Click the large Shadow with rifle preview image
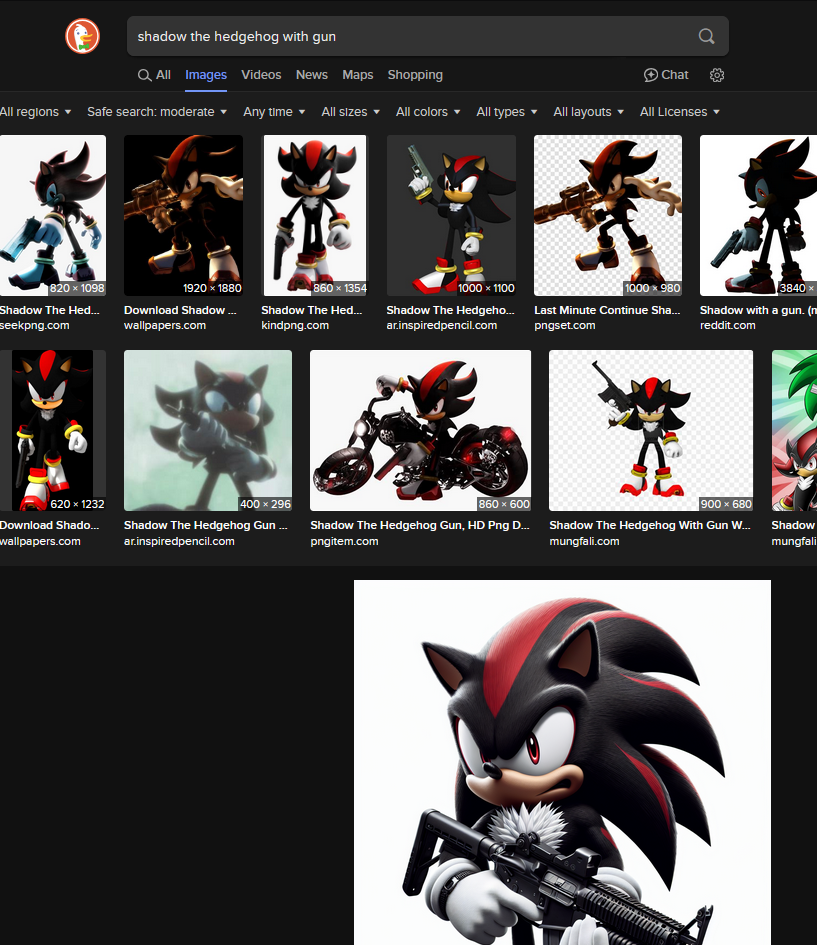817x945 pixels. click(x=562, y=762)
